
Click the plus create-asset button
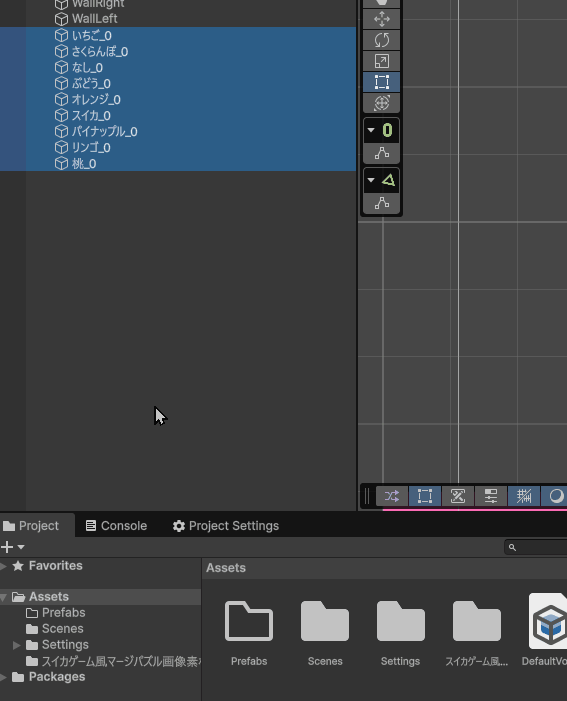[x=7, y=547]
